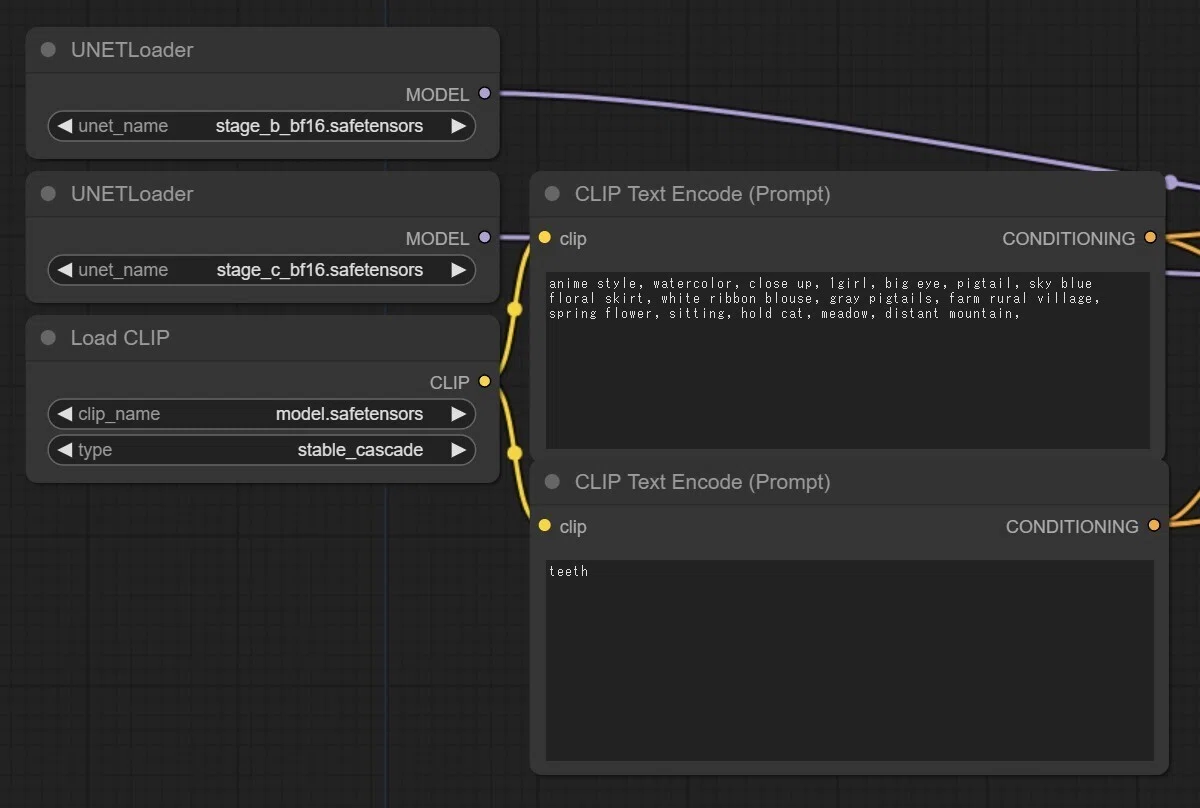Click MODEL output port of stage_b UNETLoader
1200x808 pixels.
tap(485, 94)
